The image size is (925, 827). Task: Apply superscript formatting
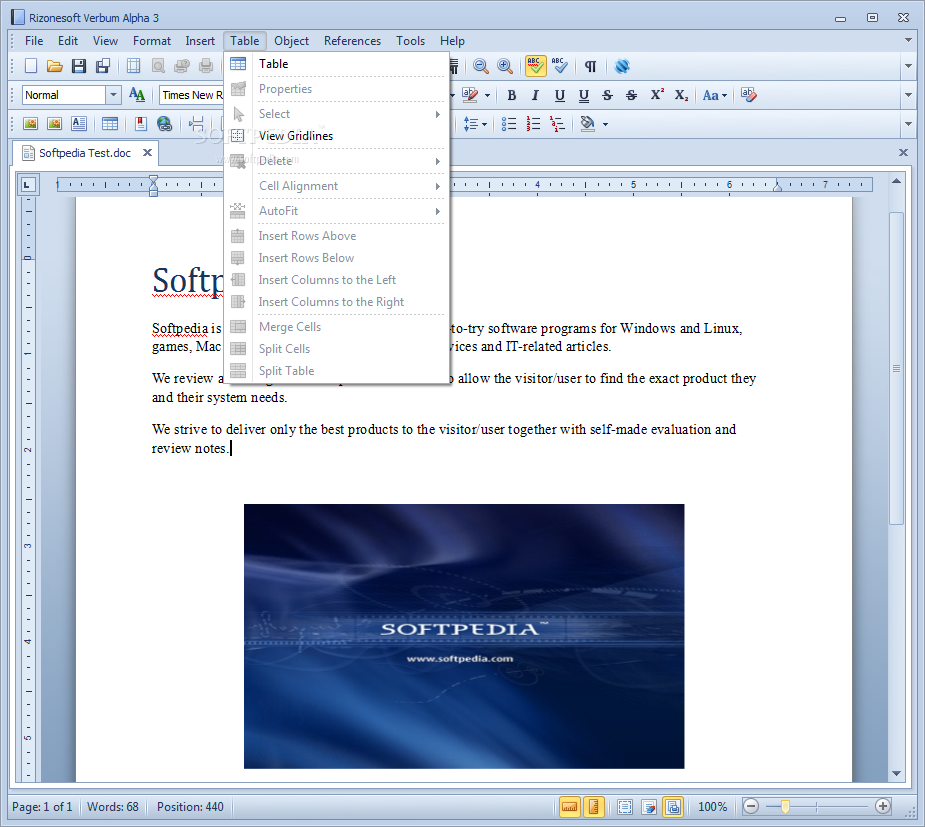click(657, 95)
